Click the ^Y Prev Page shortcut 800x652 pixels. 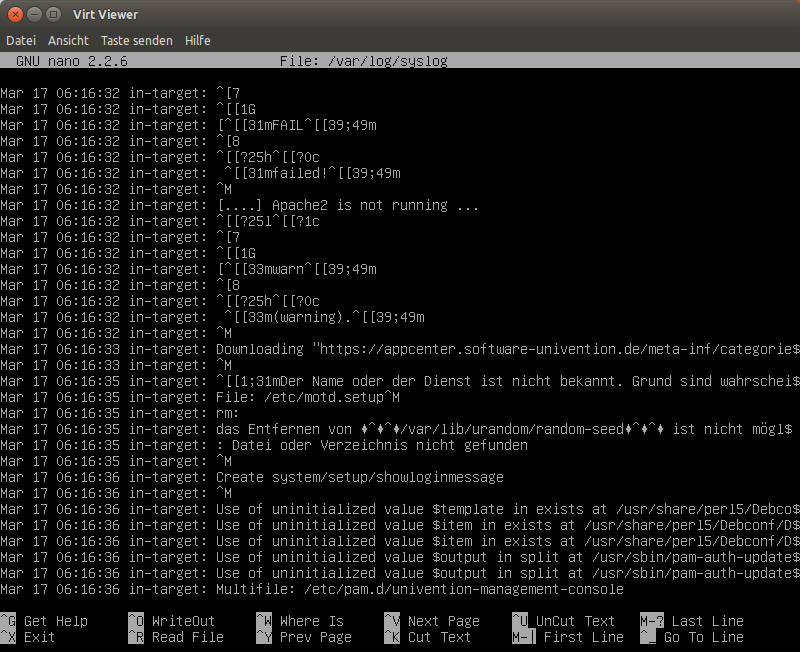[x=303, y=637]
